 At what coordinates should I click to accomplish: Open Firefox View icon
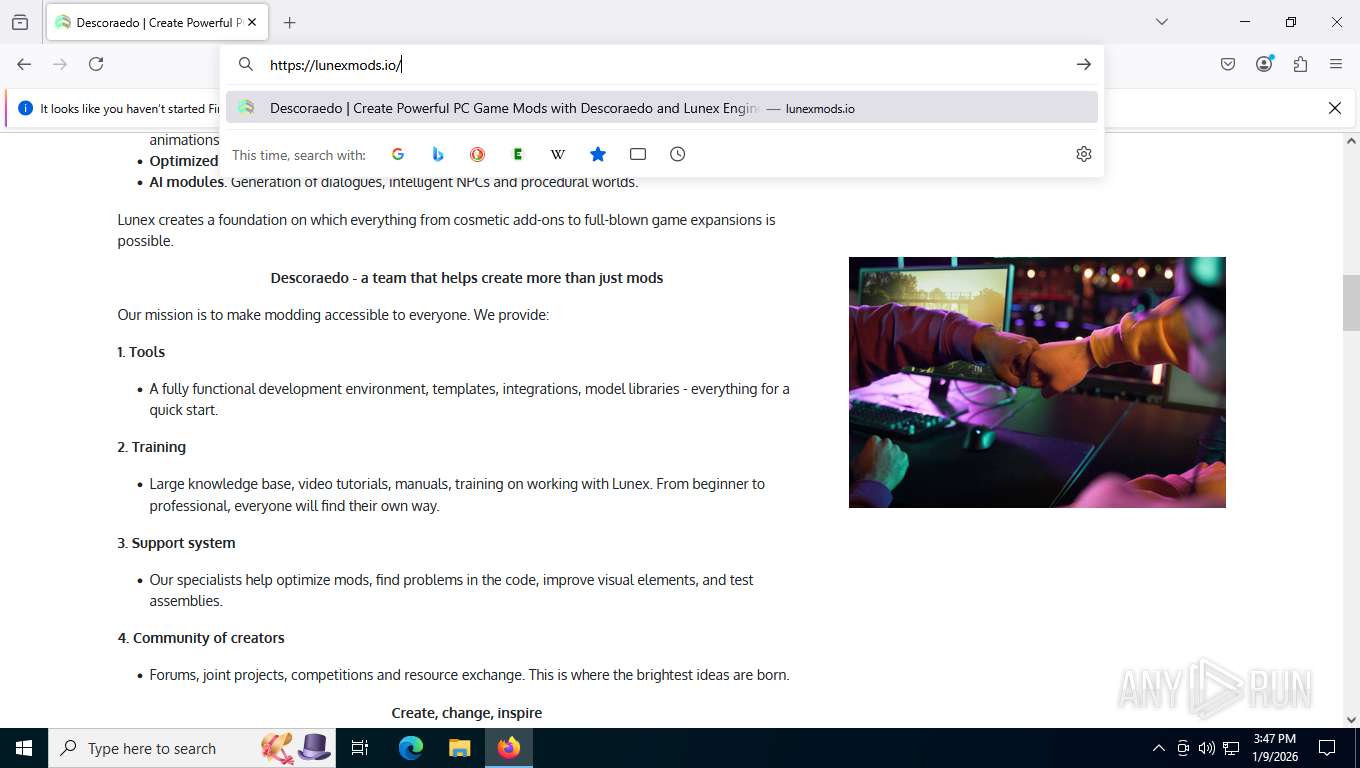(20, 22)
